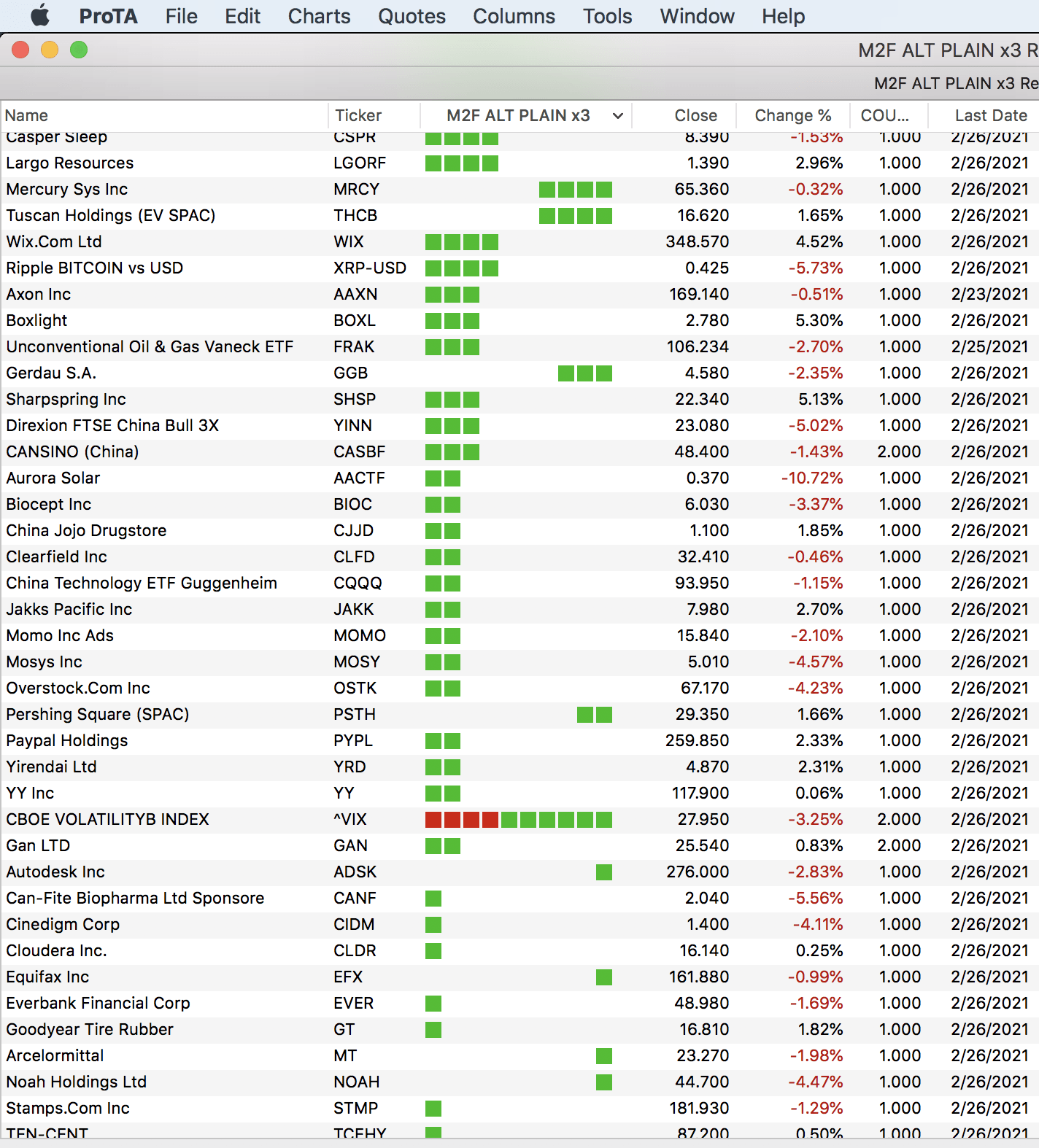The image size is (1039, 1148).
Task: Select the Mercury Sys Inc row name
Action: [x=67, y=189]
